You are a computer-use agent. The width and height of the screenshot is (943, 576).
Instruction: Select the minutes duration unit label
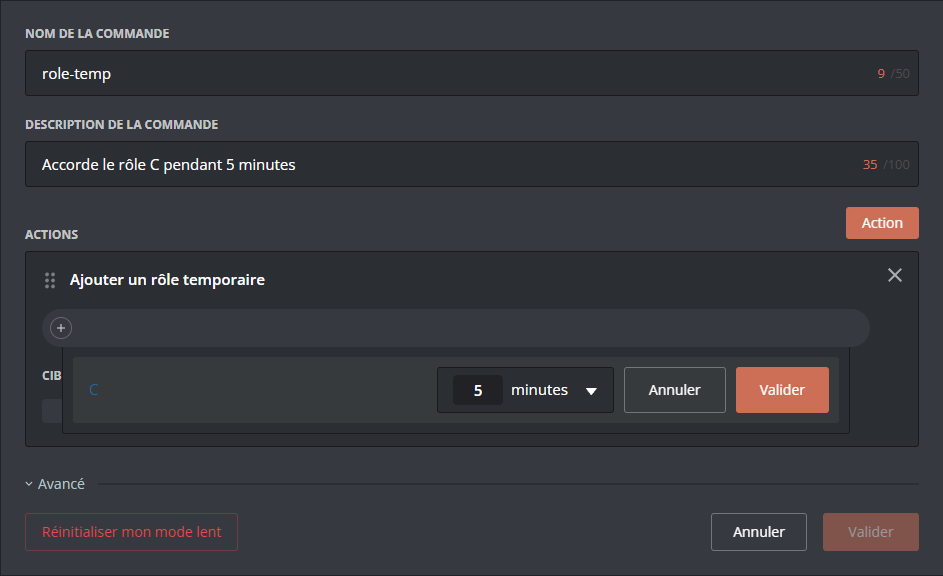(539, 390)
